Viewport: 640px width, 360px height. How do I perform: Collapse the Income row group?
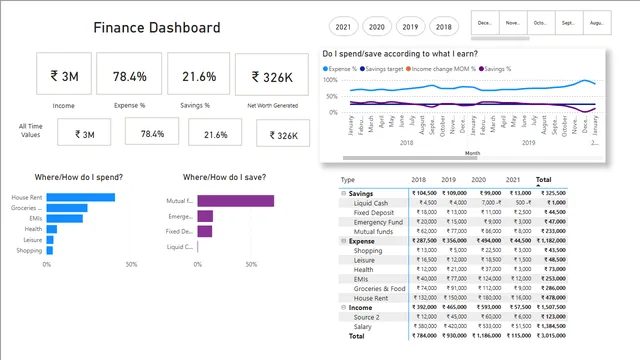(x=344, y=307)
